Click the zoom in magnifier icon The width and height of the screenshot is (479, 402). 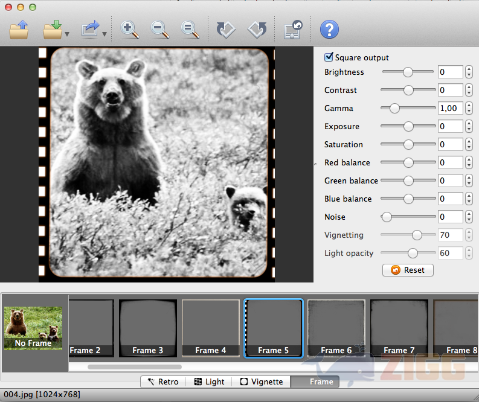coord(129,30)
